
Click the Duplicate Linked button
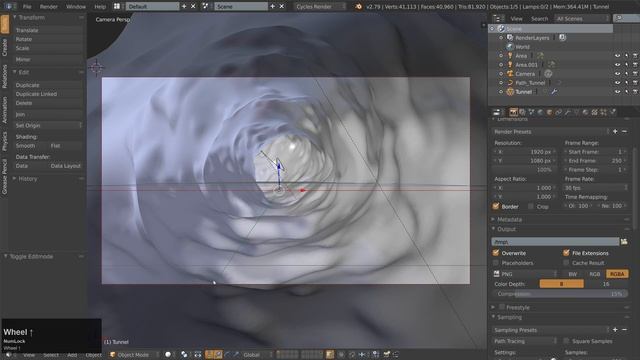(x=48, y=94)
